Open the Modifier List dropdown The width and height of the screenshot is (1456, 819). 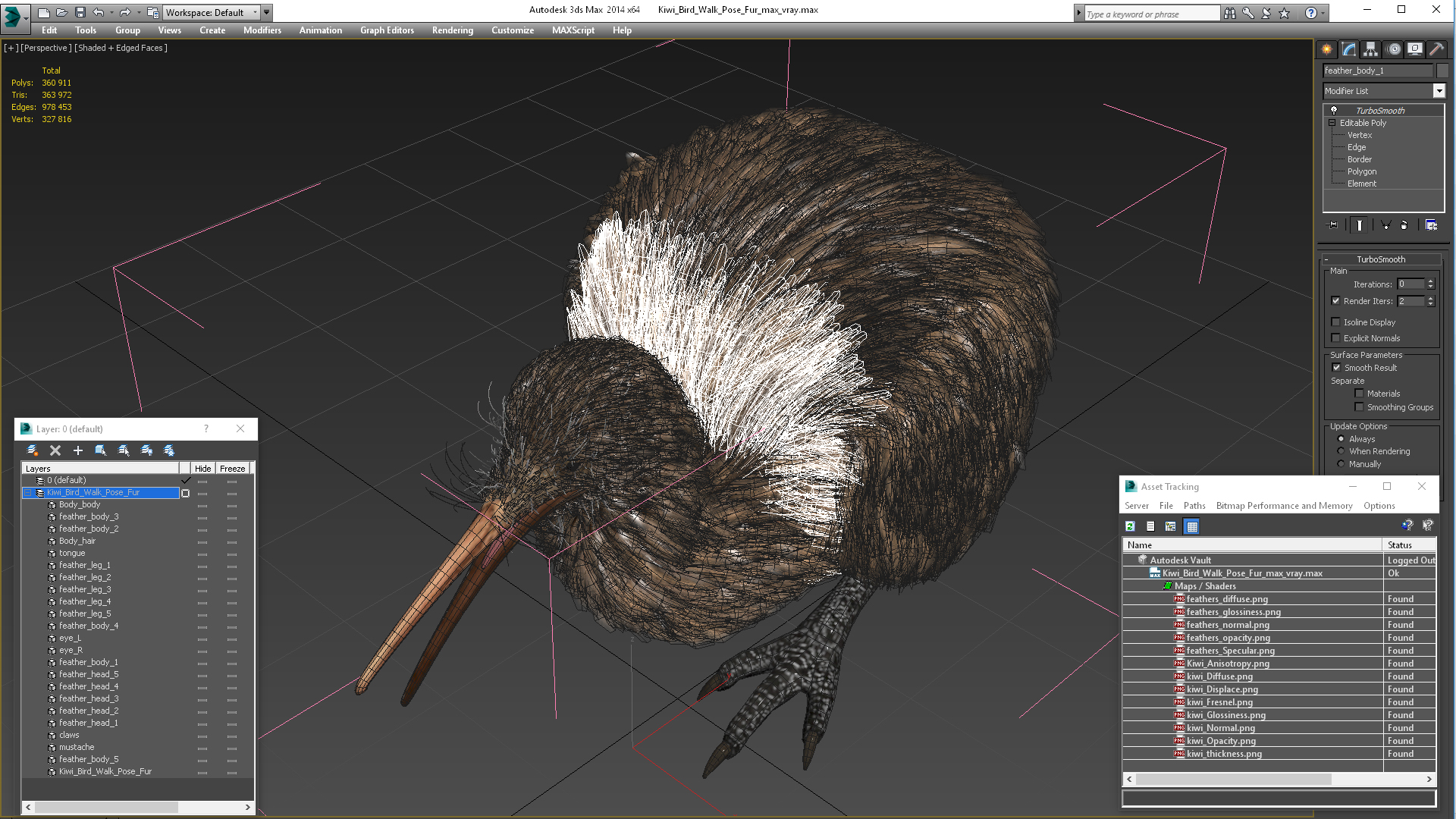tap(1439, 91)
